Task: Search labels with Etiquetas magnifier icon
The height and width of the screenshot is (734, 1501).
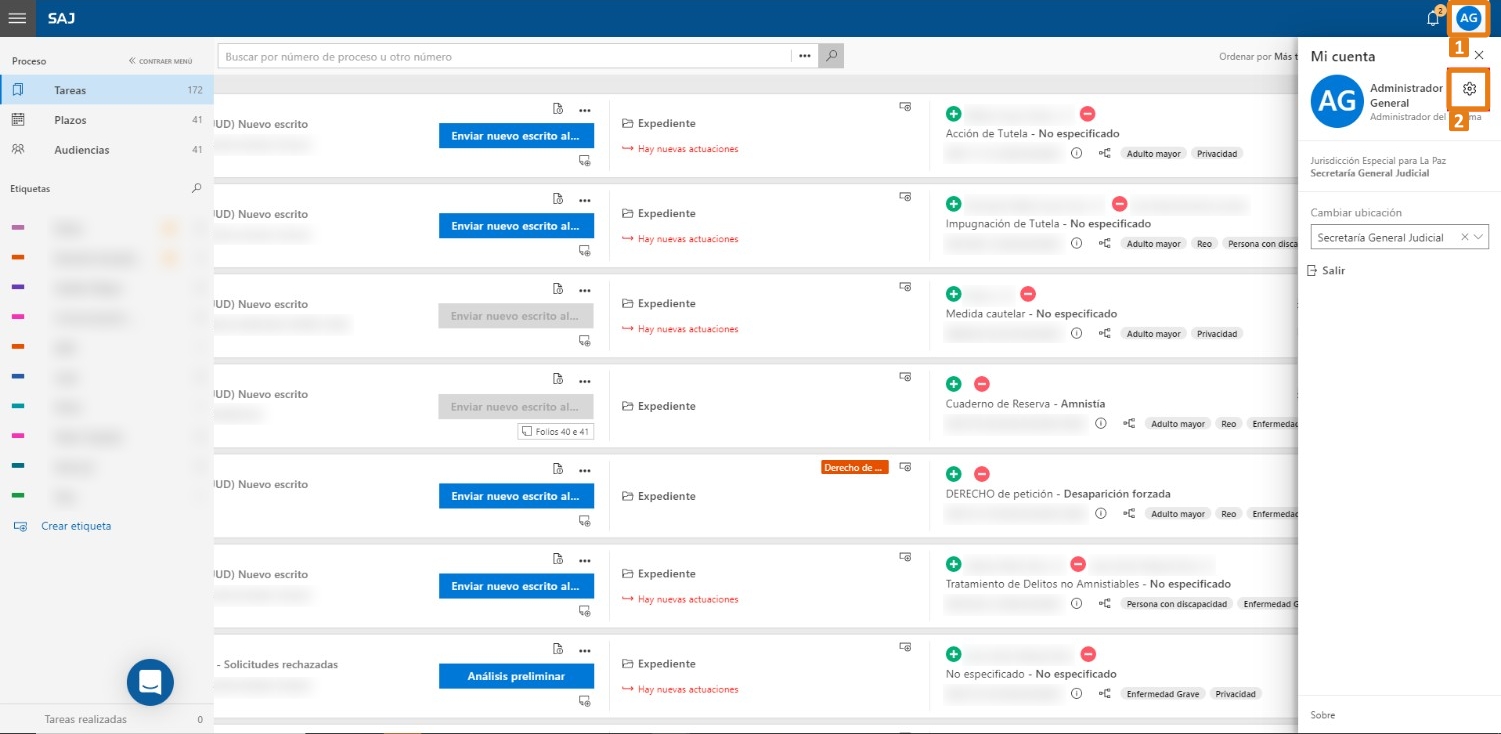Action: click(x=197, y=188)
